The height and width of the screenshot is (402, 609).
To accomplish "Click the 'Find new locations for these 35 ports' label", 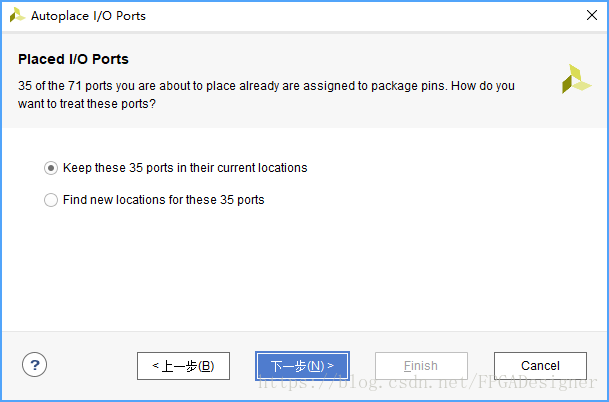I will tap(164, 200).
